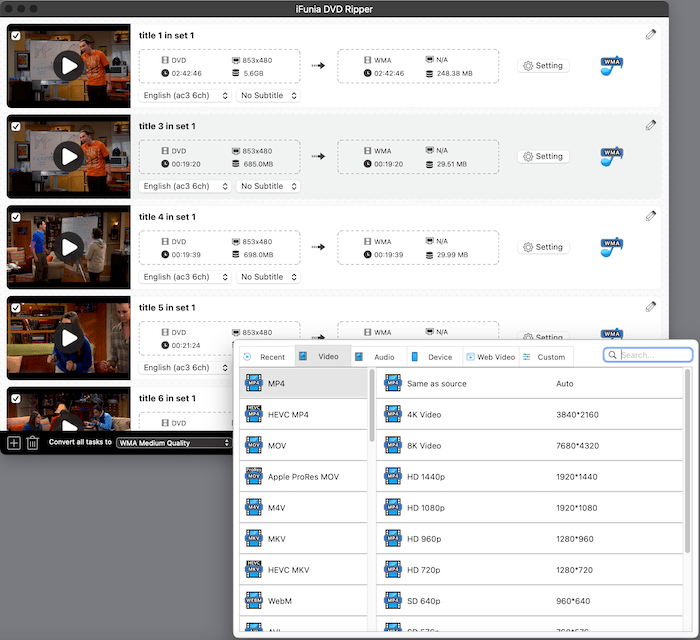
Task: Click the WMA format icon for title 3
Action: click(x=612, y=156)
